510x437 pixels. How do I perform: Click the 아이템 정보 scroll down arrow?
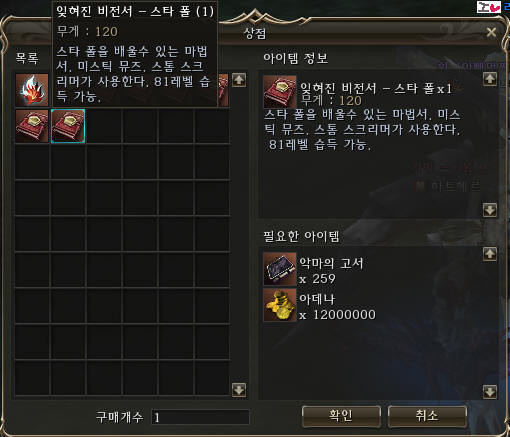pos(490,210)
